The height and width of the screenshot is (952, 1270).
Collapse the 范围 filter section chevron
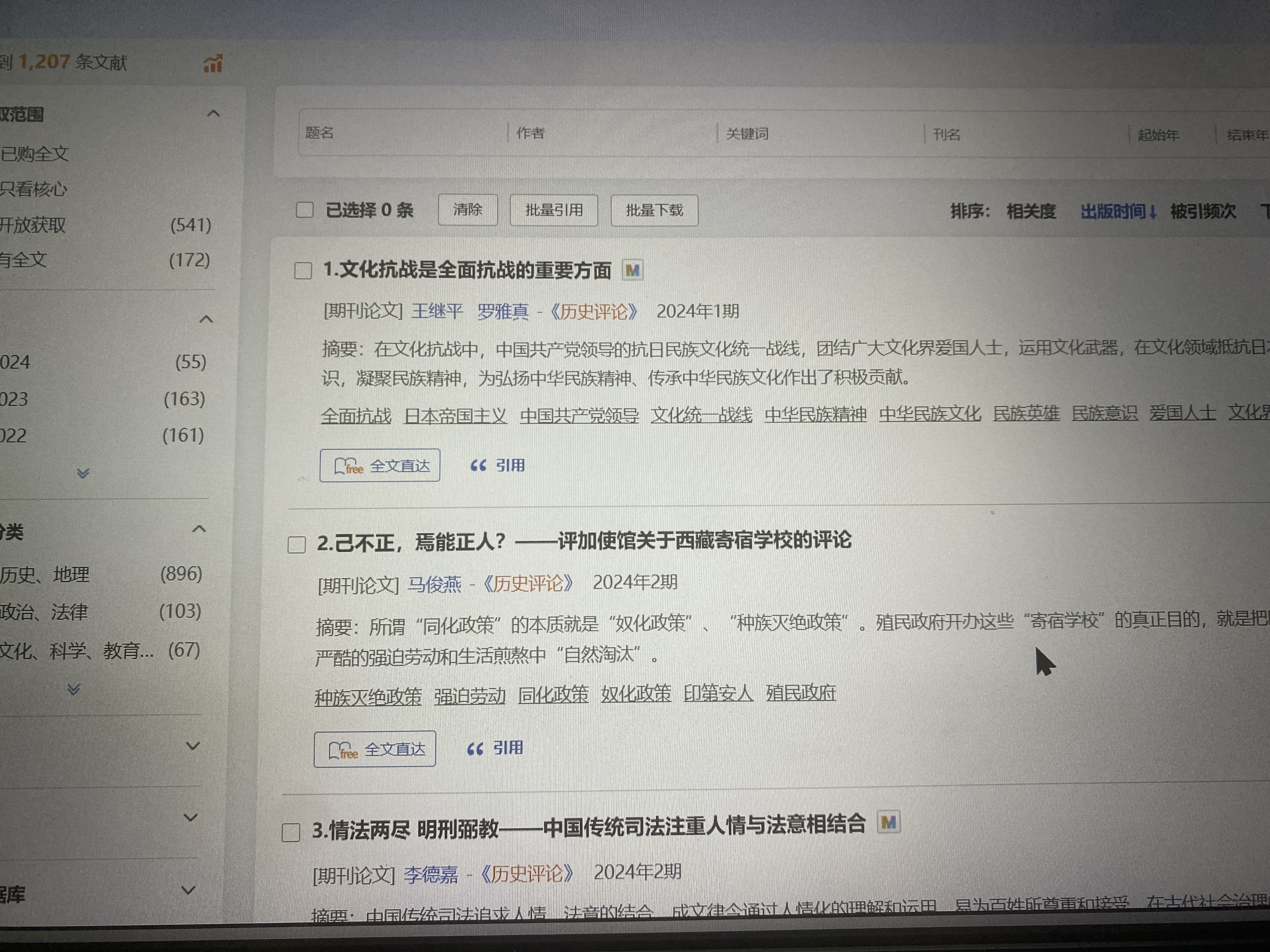pyautogui.click(x=213, y=113)
